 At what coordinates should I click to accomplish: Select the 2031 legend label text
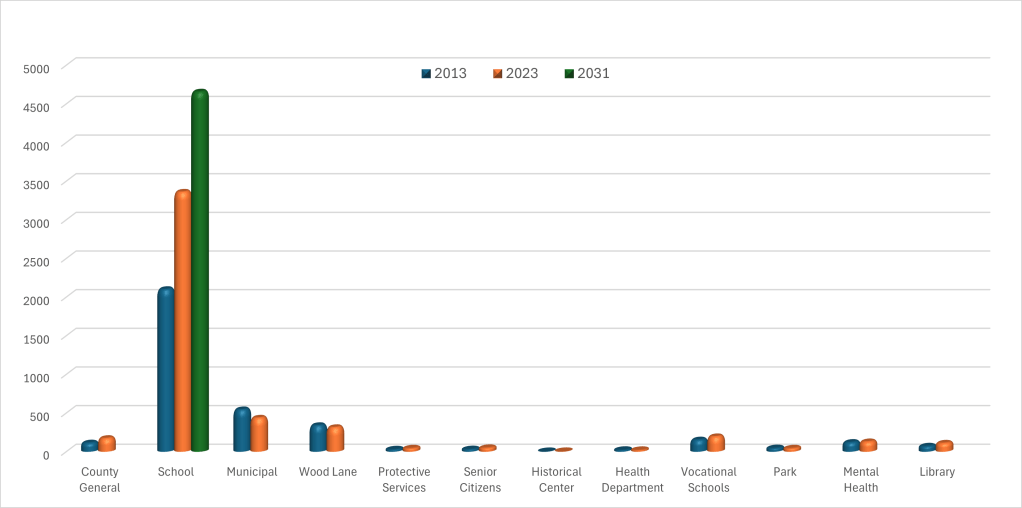pyautogui.click(x=593, y=74)
